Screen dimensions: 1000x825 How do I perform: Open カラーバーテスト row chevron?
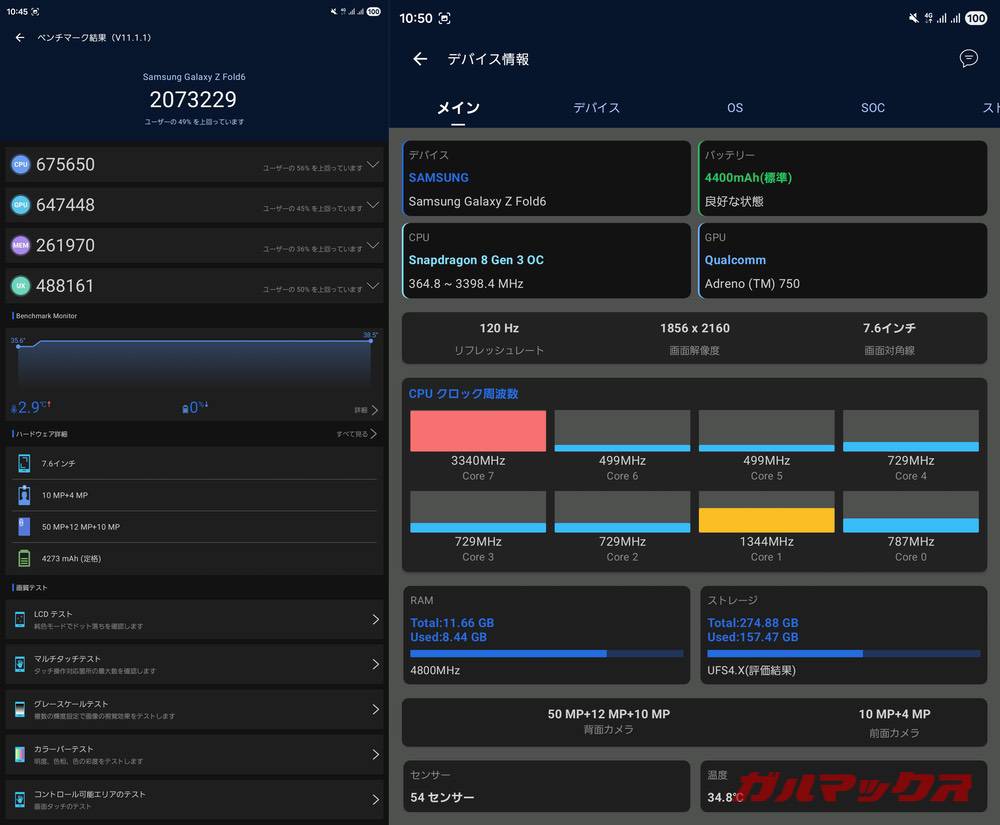click(x=375, y=754)
